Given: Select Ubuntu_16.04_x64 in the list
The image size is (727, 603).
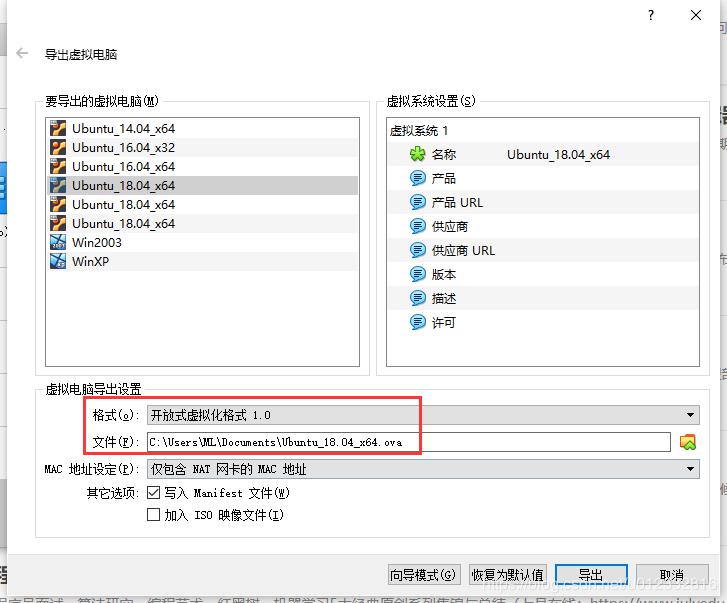Looking at the screenshot, I should click(x=203, y=166).
